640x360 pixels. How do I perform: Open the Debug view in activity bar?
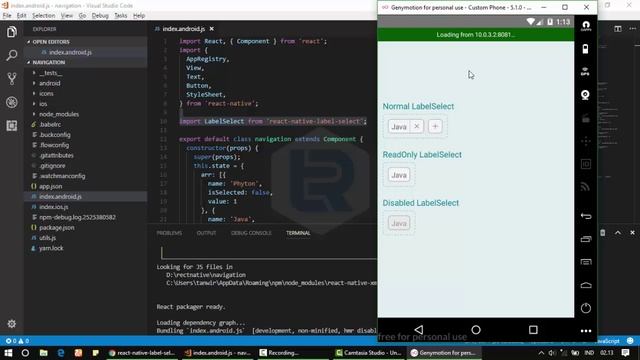pos(11,102)
